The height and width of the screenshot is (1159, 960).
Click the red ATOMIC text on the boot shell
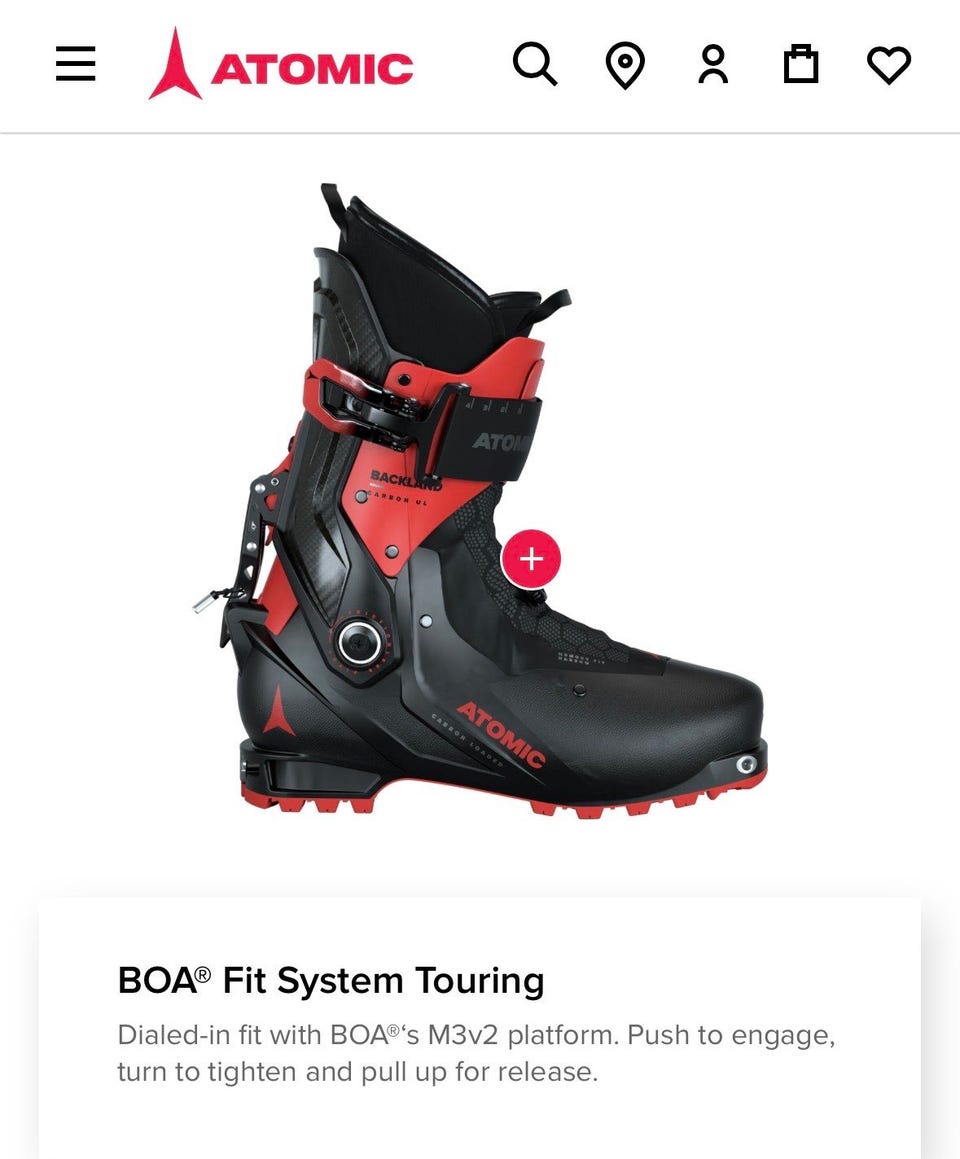(501, 733)
